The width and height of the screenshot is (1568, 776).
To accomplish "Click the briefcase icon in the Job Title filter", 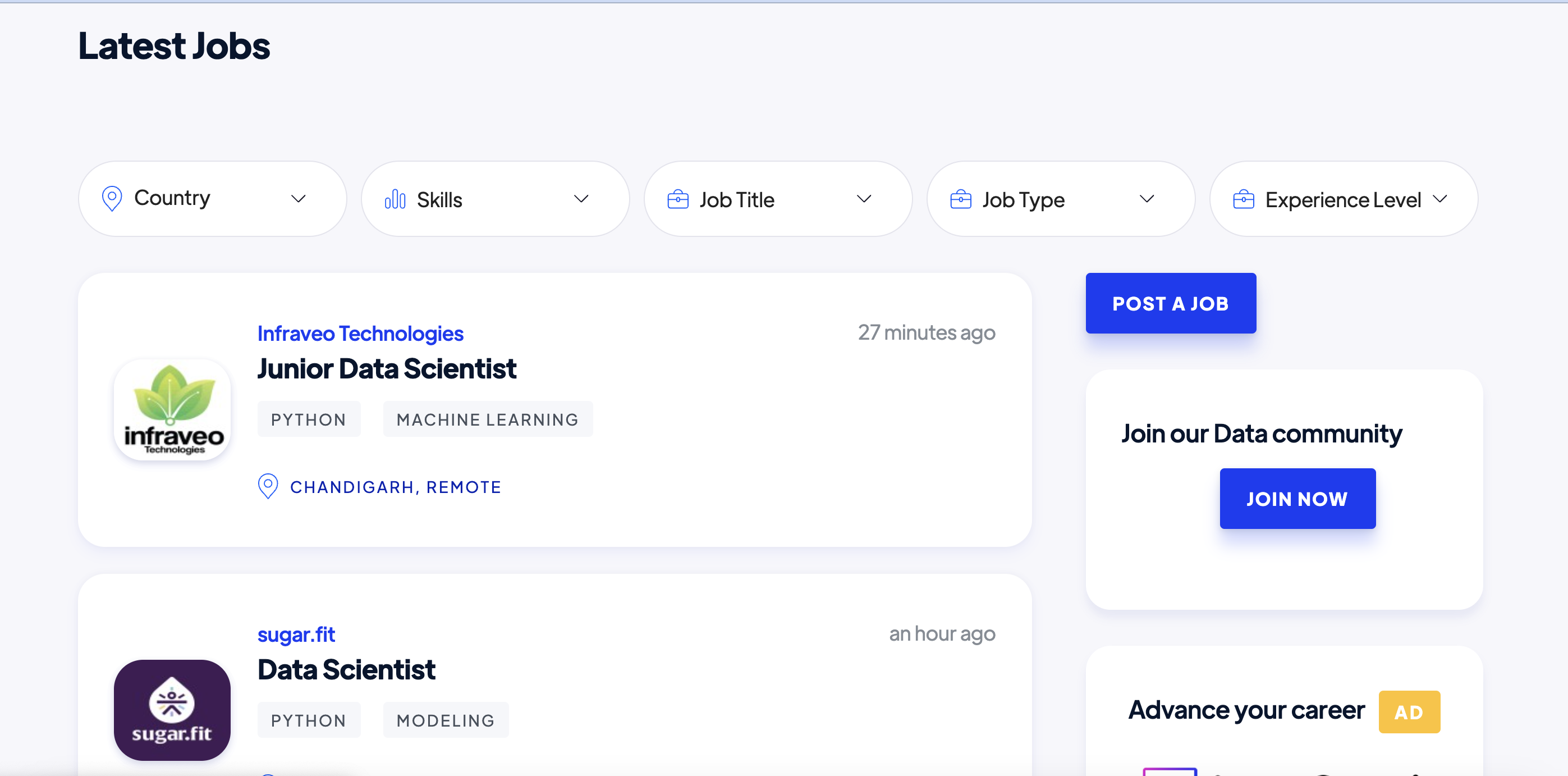I will pyautogui.click(x=677, y=199).
